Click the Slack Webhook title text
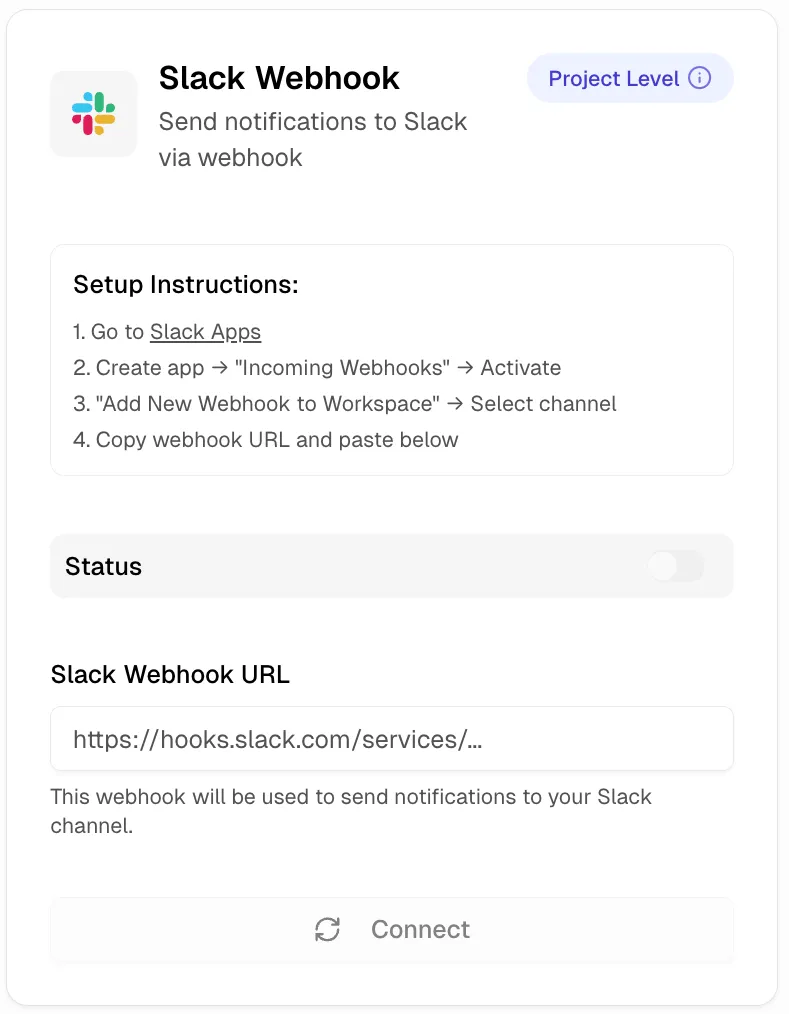 coord(279,77)
